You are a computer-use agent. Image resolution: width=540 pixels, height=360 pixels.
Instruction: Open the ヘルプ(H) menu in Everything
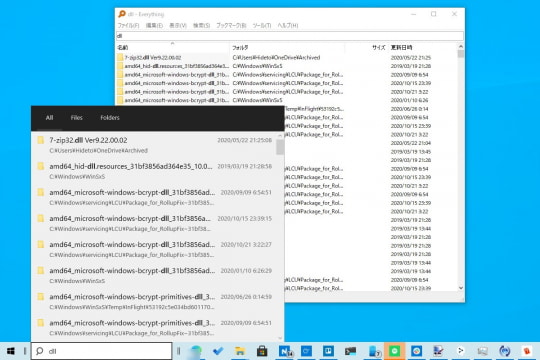(288, 25)
